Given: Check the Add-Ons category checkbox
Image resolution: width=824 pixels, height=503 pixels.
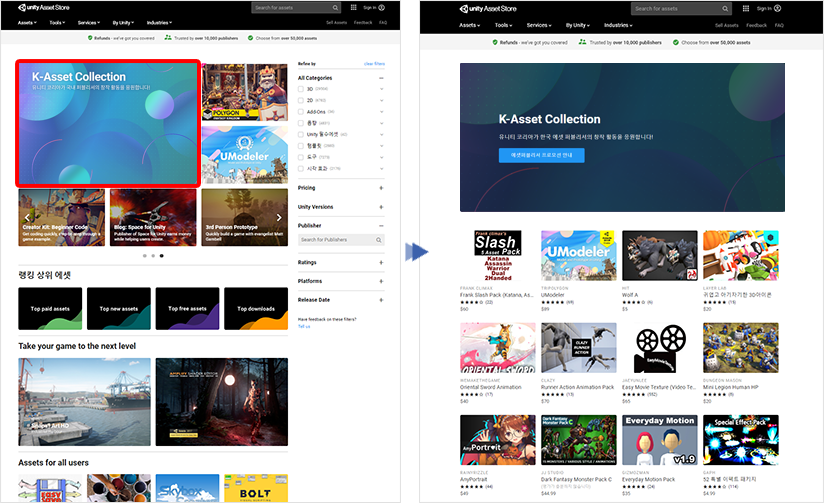Looking at the screenshot, I should click(x=301, y=111).
